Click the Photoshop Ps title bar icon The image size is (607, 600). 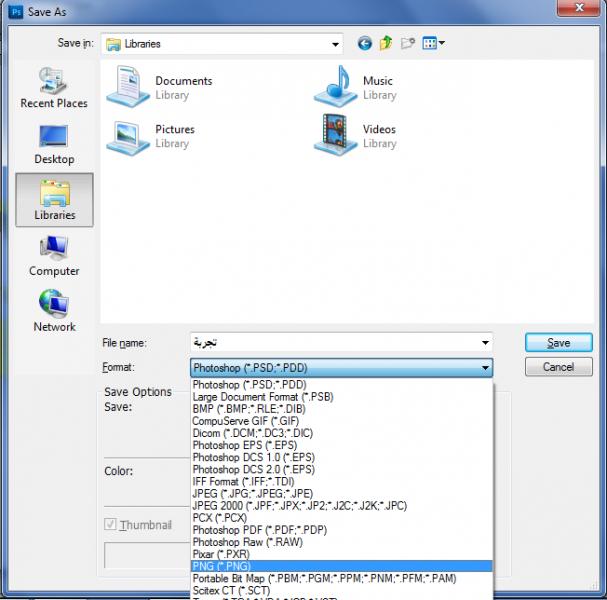click(x=16, y=12)
